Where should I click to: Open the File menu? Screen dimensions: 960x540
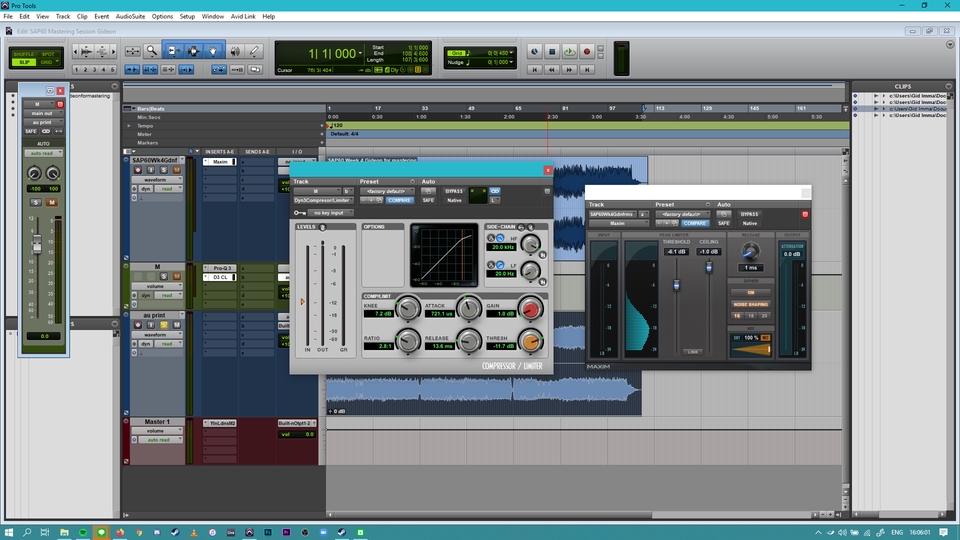pos(8,17)
